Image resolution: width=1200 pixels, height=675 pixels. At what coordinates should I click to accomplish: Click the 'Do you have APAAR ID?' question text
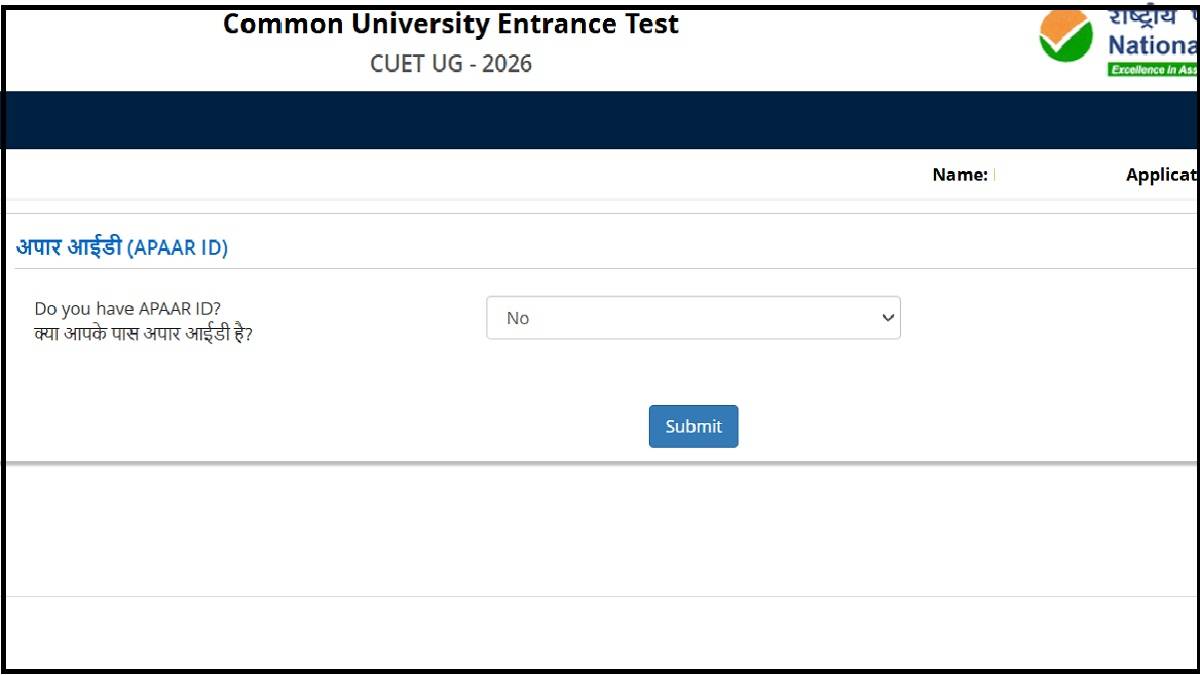128,308
